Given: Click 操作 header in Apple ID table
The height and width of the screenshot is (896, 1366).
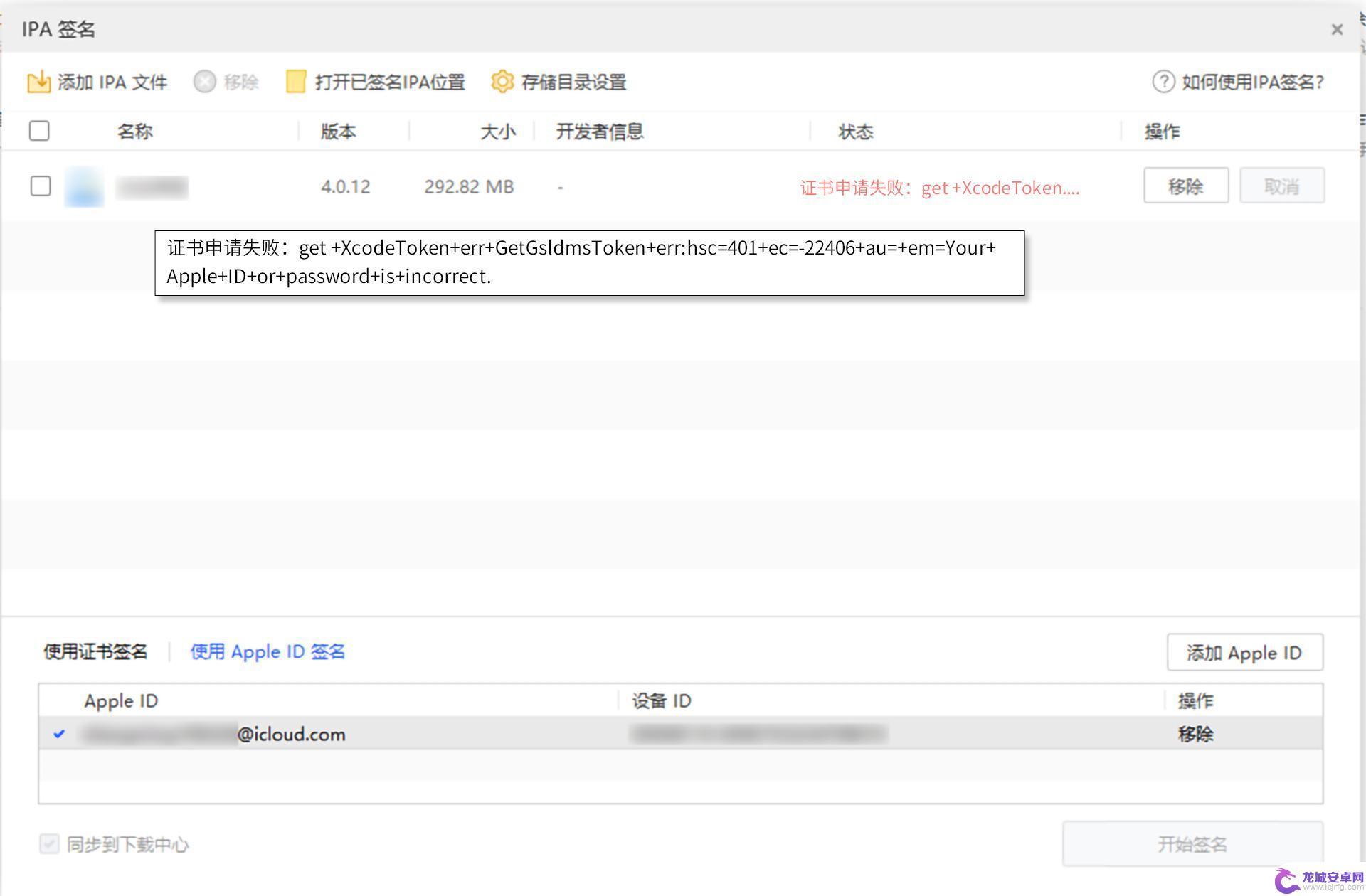Looking at the screenshot, I should (x=1195, y=701).
